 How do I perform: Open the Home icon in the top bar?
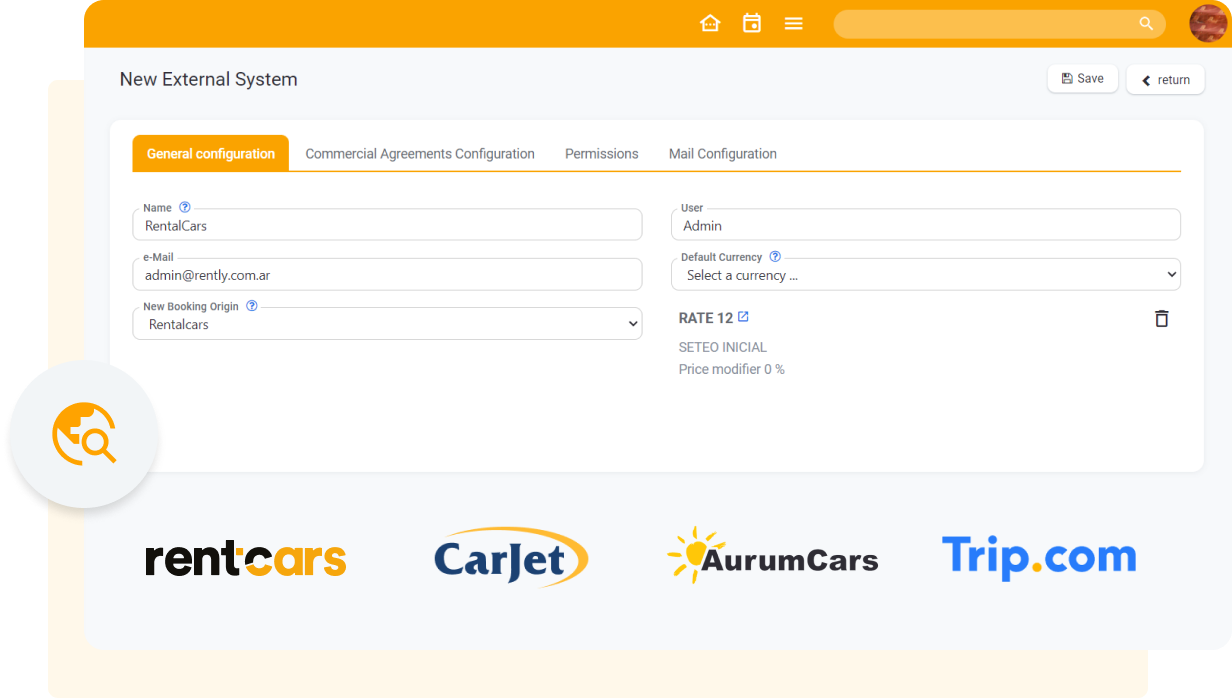tap(710, 22)
